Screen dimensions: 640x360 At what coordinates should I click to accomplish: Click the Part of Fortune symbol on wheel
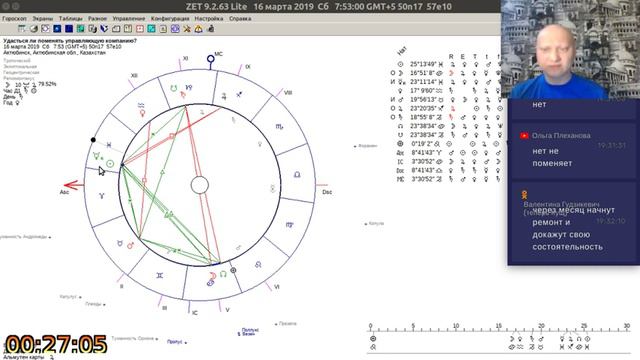point(233,270)
